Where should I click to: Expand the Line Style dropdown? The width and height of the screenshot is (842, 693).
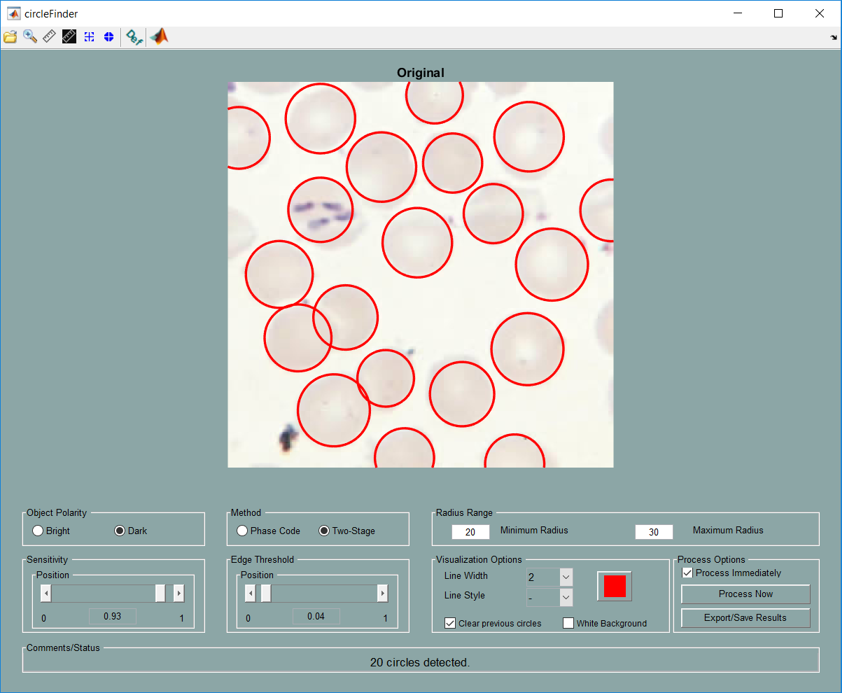pos(565,597)
